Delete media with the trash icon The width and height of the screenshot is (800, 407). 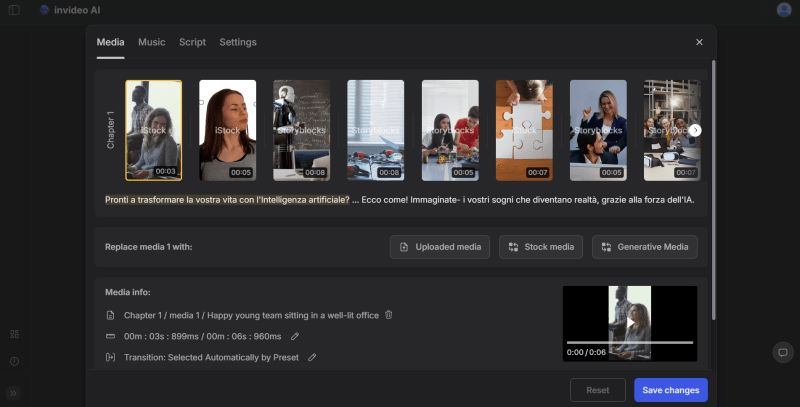pos(389,315)
